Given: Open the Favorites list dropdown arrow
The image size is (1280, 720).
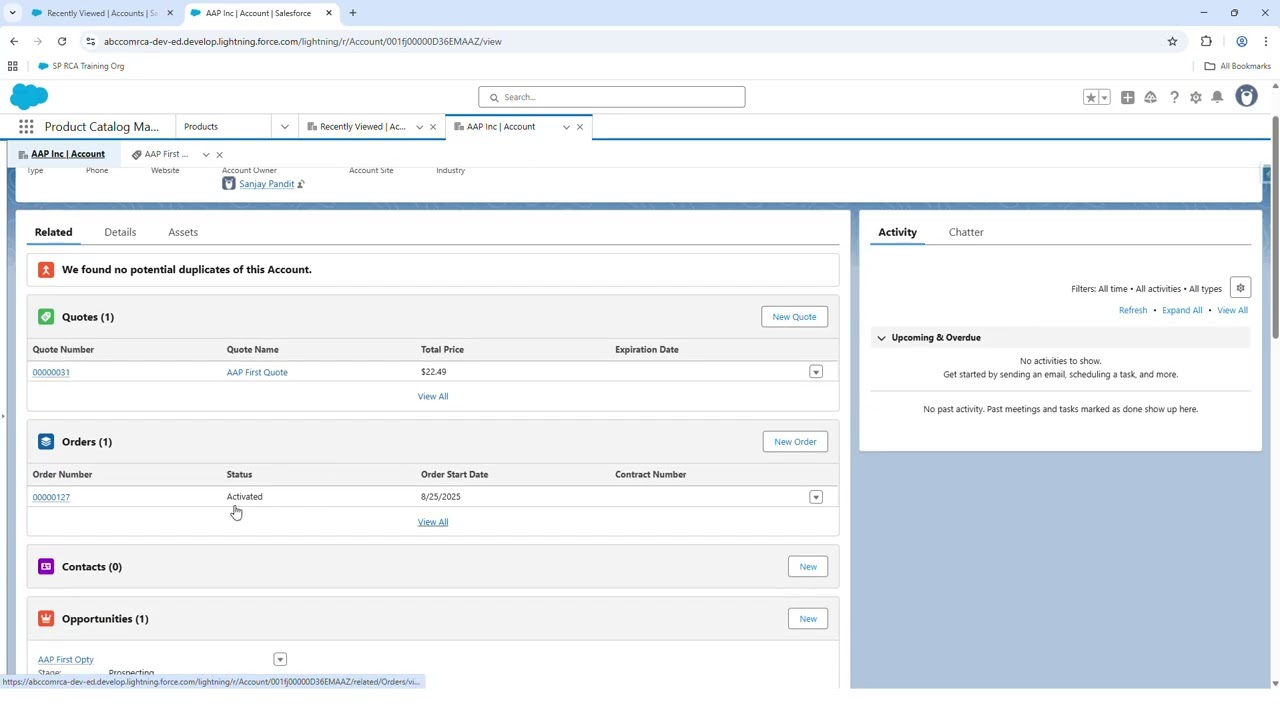Looking at the screenshot, I should pos(1104,97).
